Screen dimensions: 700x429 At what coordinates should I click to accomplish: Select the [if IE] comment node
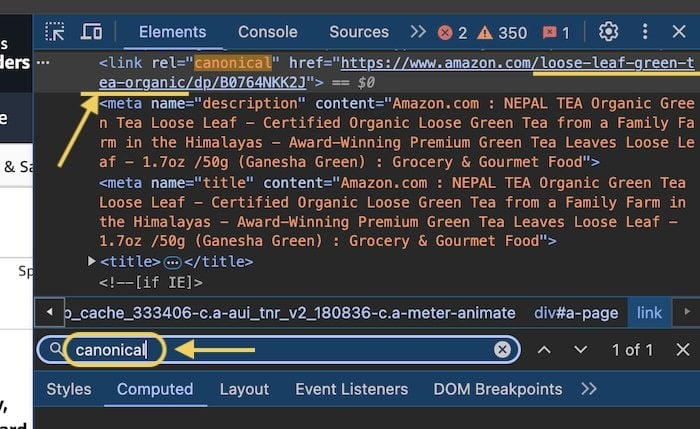150,283
